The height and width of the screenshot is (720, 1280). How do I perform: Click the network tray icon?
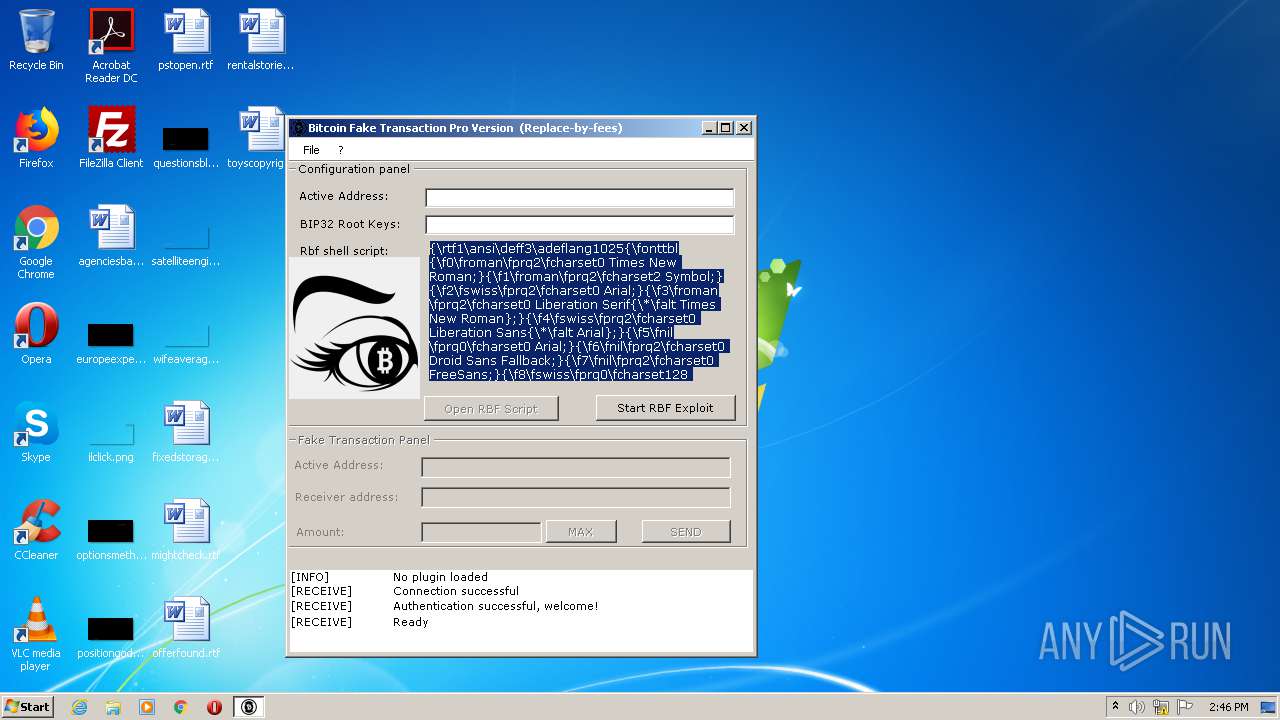[x=1161, y=707]
